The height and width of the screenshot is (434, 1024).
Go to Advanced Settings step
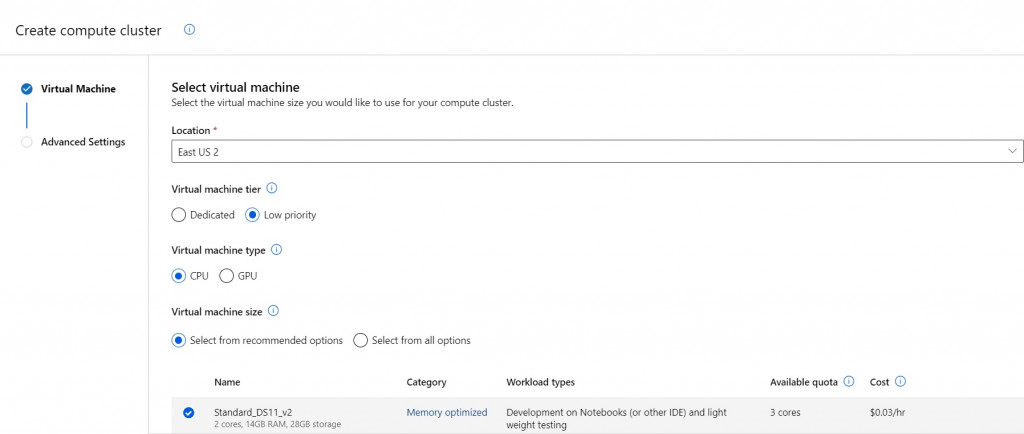coord(83,142)
